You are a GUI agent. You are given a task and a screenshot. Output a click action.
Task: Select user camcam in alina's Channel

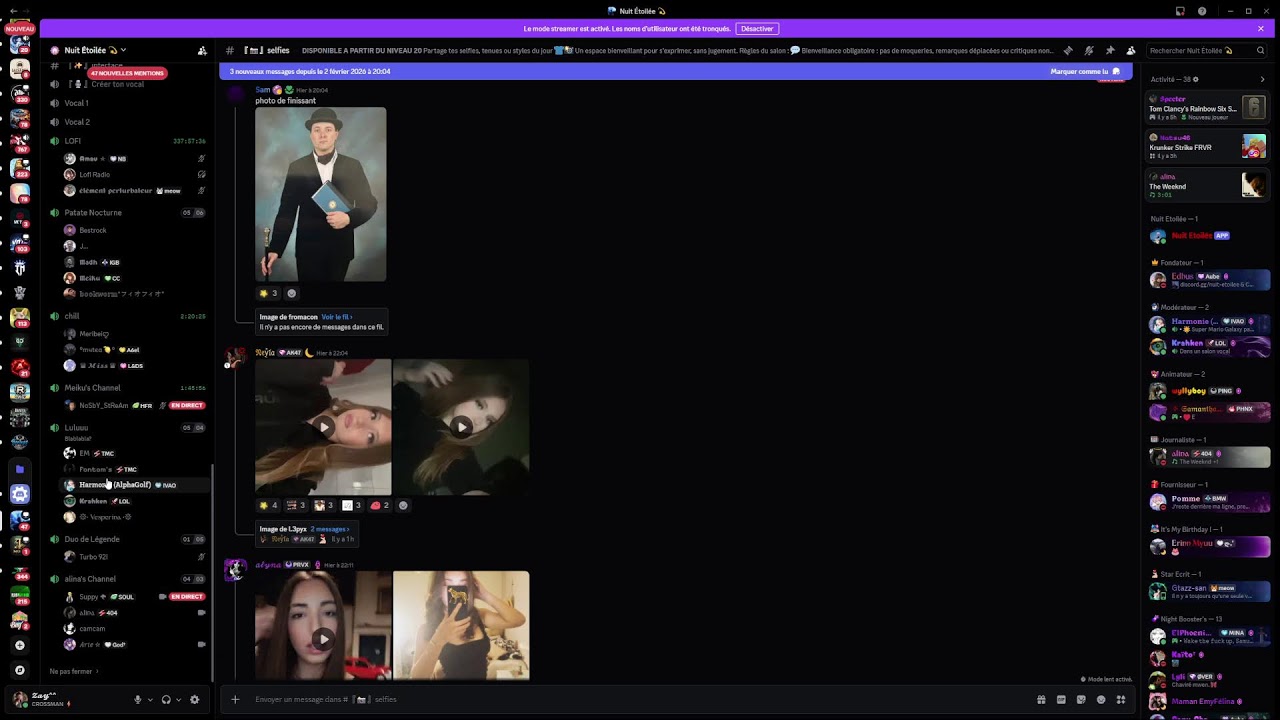point(134,628)
